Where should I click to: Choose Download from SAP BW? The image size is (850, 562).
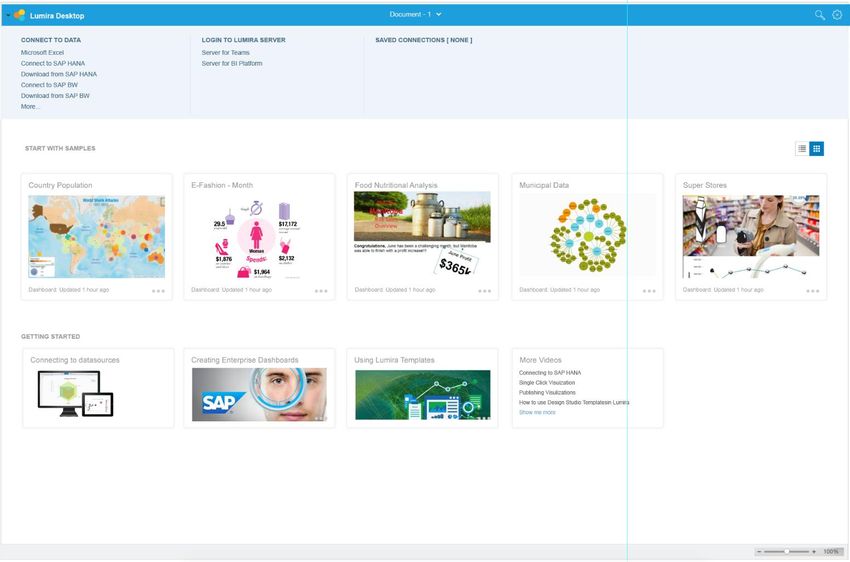click(55, 96)
